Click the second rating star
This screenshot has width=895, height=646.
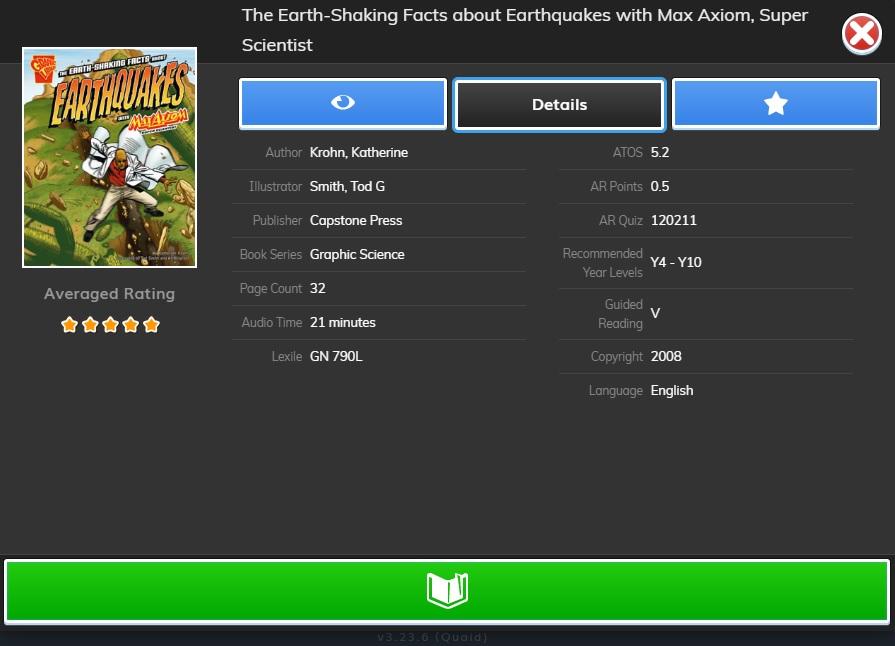(90, 325)
